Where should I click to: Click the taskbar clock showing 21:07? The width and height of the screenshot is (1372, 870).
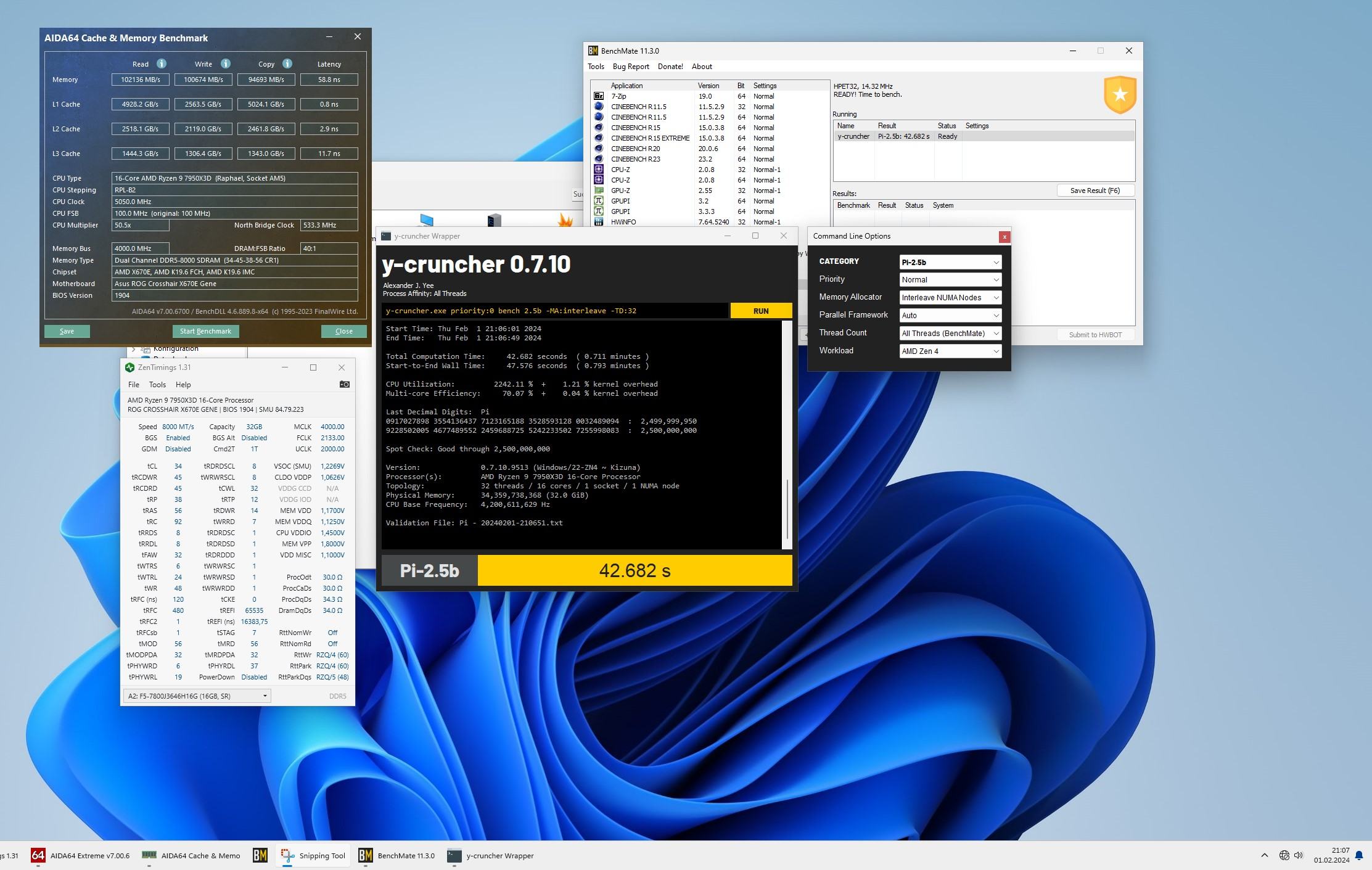[x=1331, y=855]
